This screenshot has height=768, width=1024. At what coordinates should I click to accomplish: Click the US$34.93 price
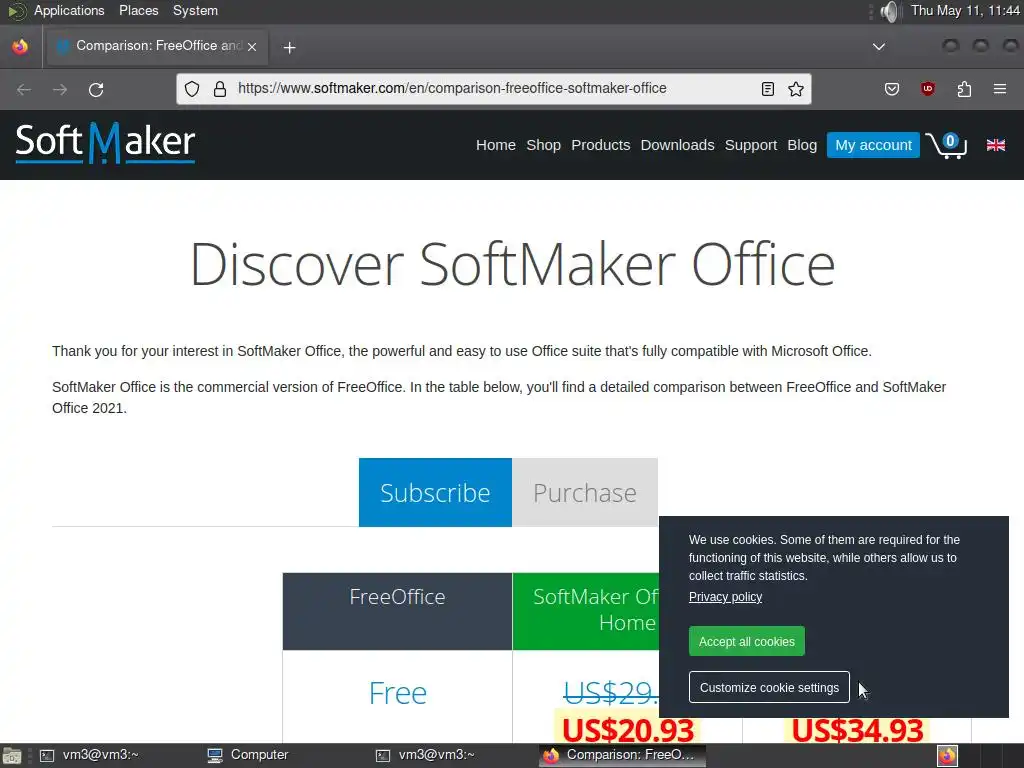coord(857,729)
